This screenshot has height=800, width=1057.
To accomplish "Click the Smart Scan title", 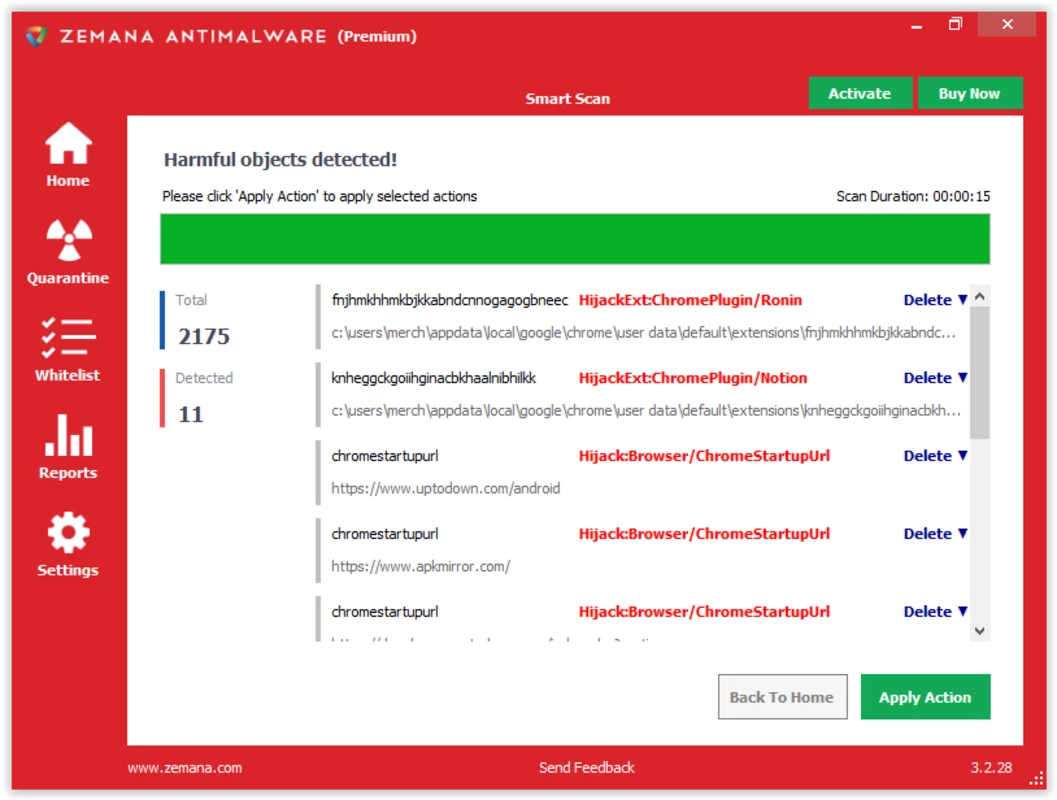I will 567,98.
